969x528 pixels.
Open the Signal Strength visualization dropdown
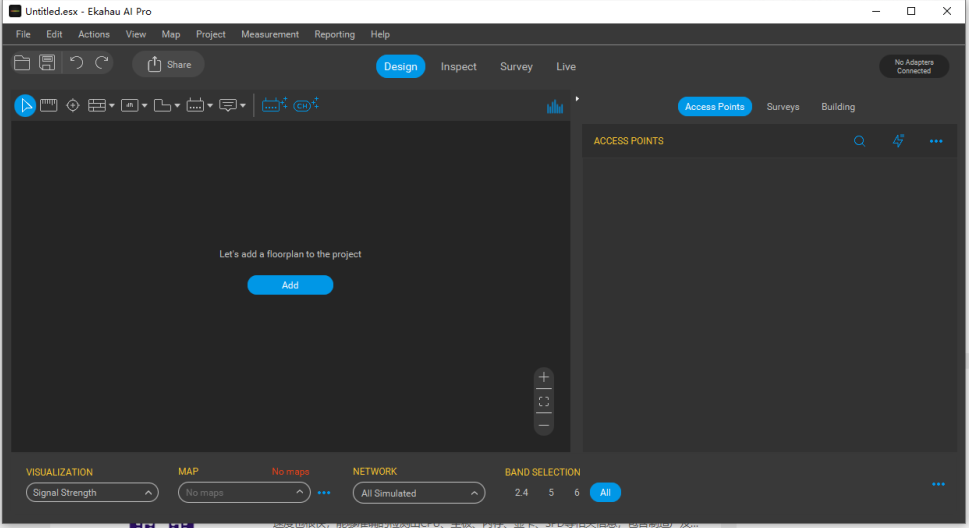tap(92, 493)
